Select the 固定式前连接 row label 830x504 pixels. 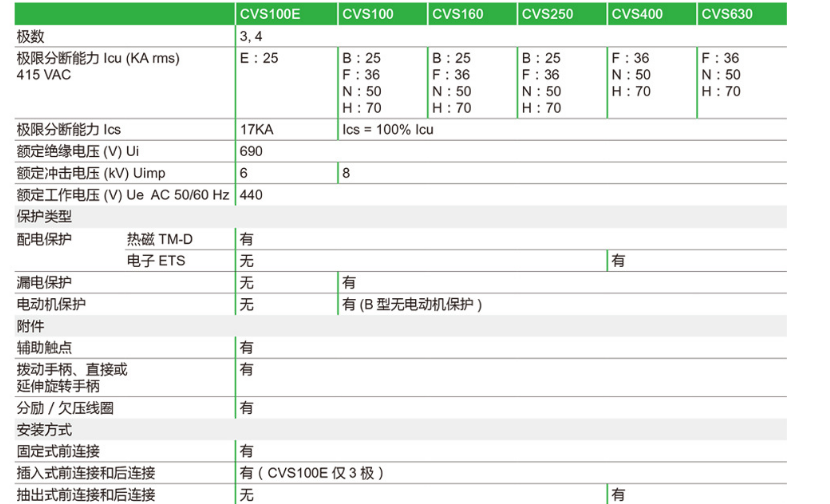58,452
